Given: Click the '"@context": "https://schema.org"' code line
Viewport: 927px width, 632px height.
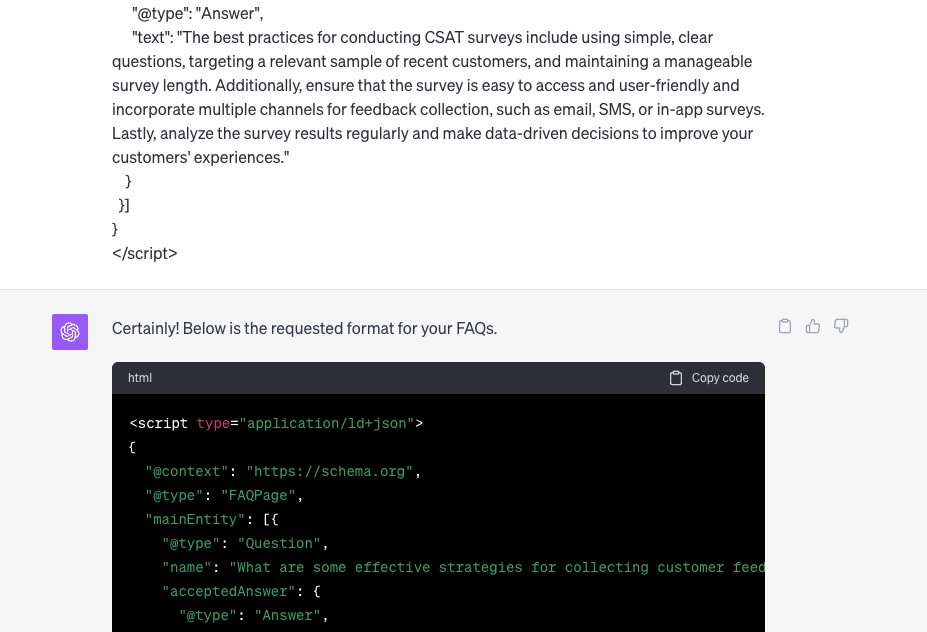Looking at the screenshot, I should pos(283,472).
